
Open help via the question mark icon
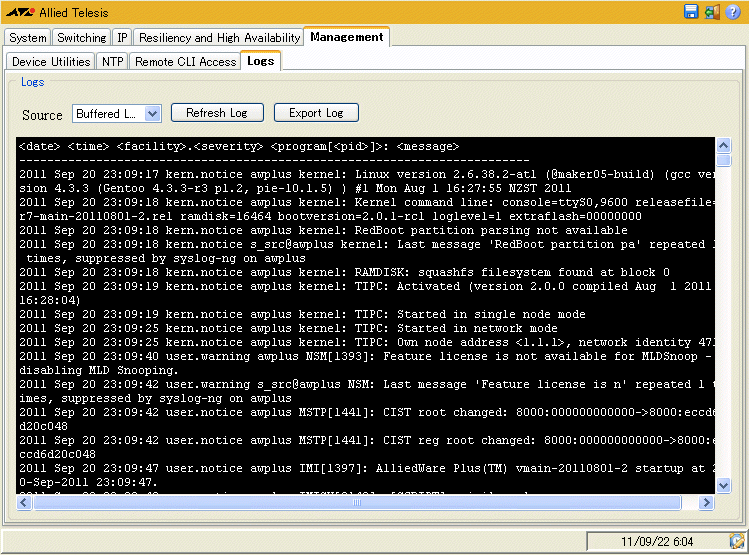732,11
